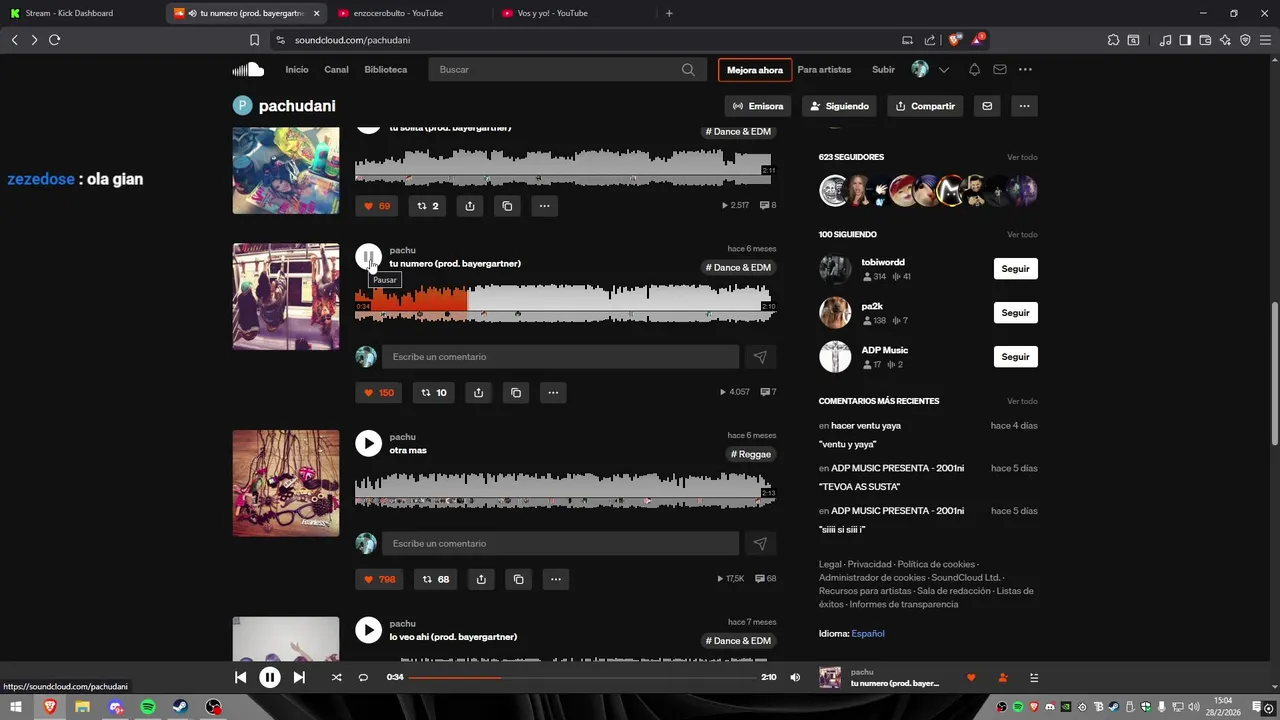Repost tu numero with 10 reposts

pyautogui.click(x=434, y=392)
